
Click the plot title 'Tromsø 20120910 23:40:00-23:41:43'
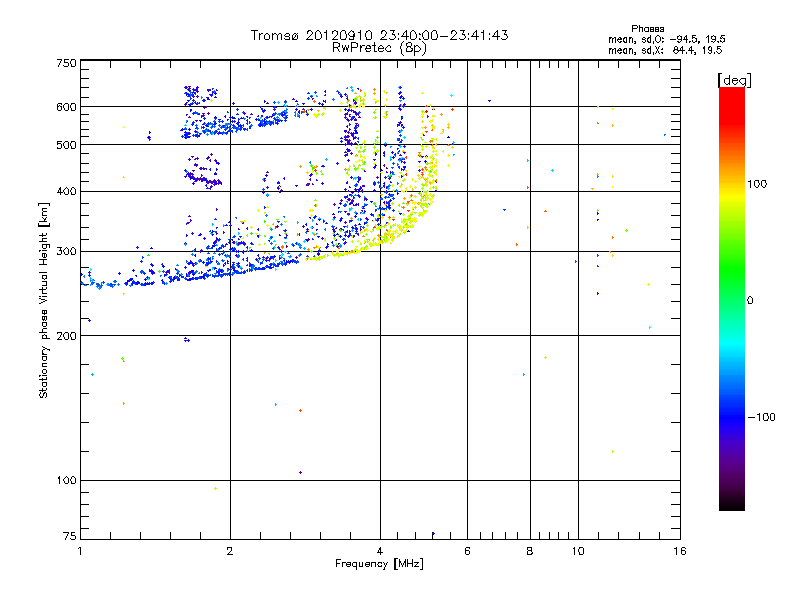pos(379,35)
